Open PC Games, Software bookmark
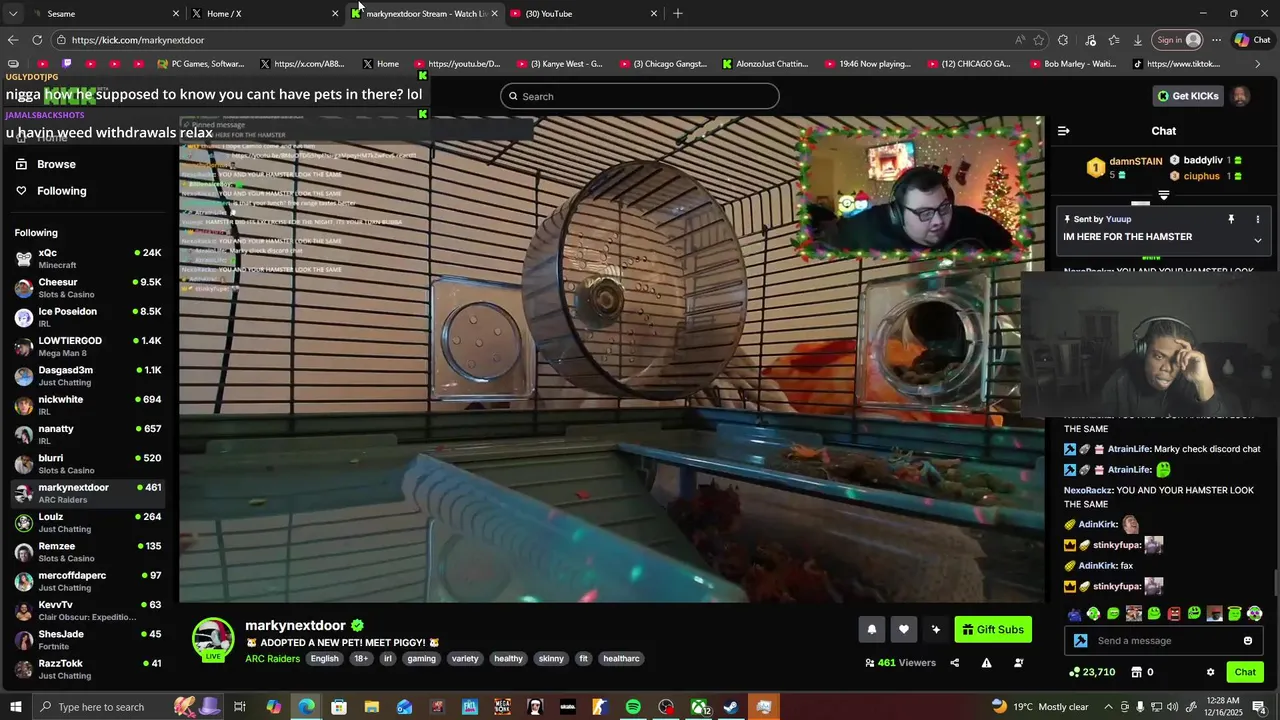This screenshot has height=720, width=1280. point(201,64)
